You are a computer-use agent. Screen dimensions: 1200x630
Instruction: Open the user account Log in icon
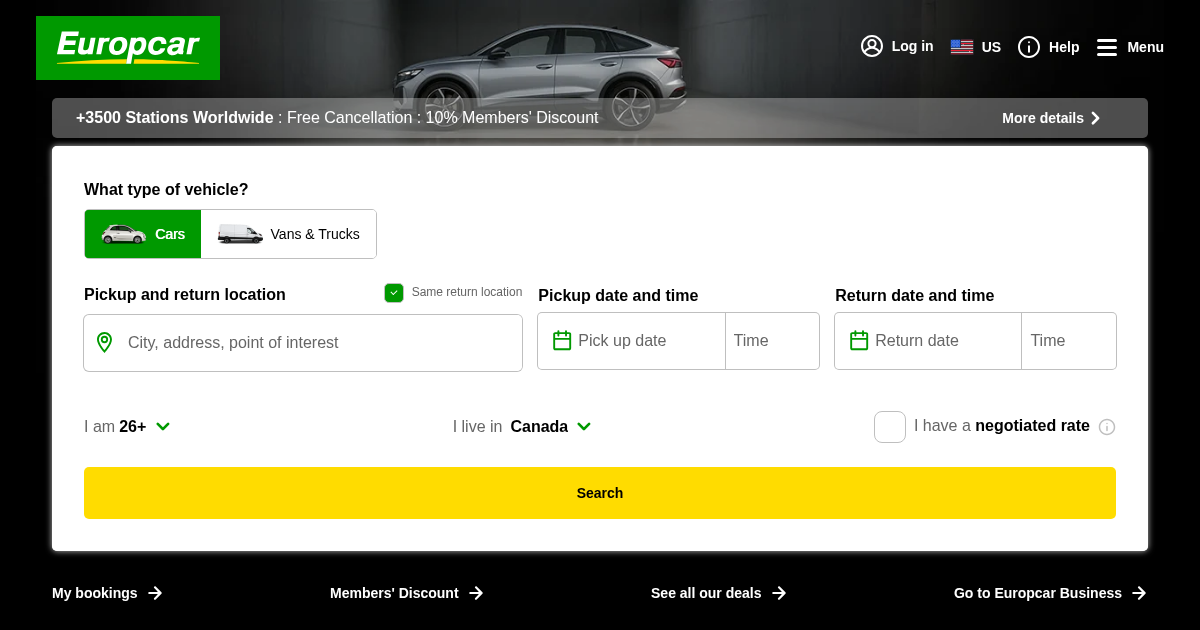click(x=871, y=46)
